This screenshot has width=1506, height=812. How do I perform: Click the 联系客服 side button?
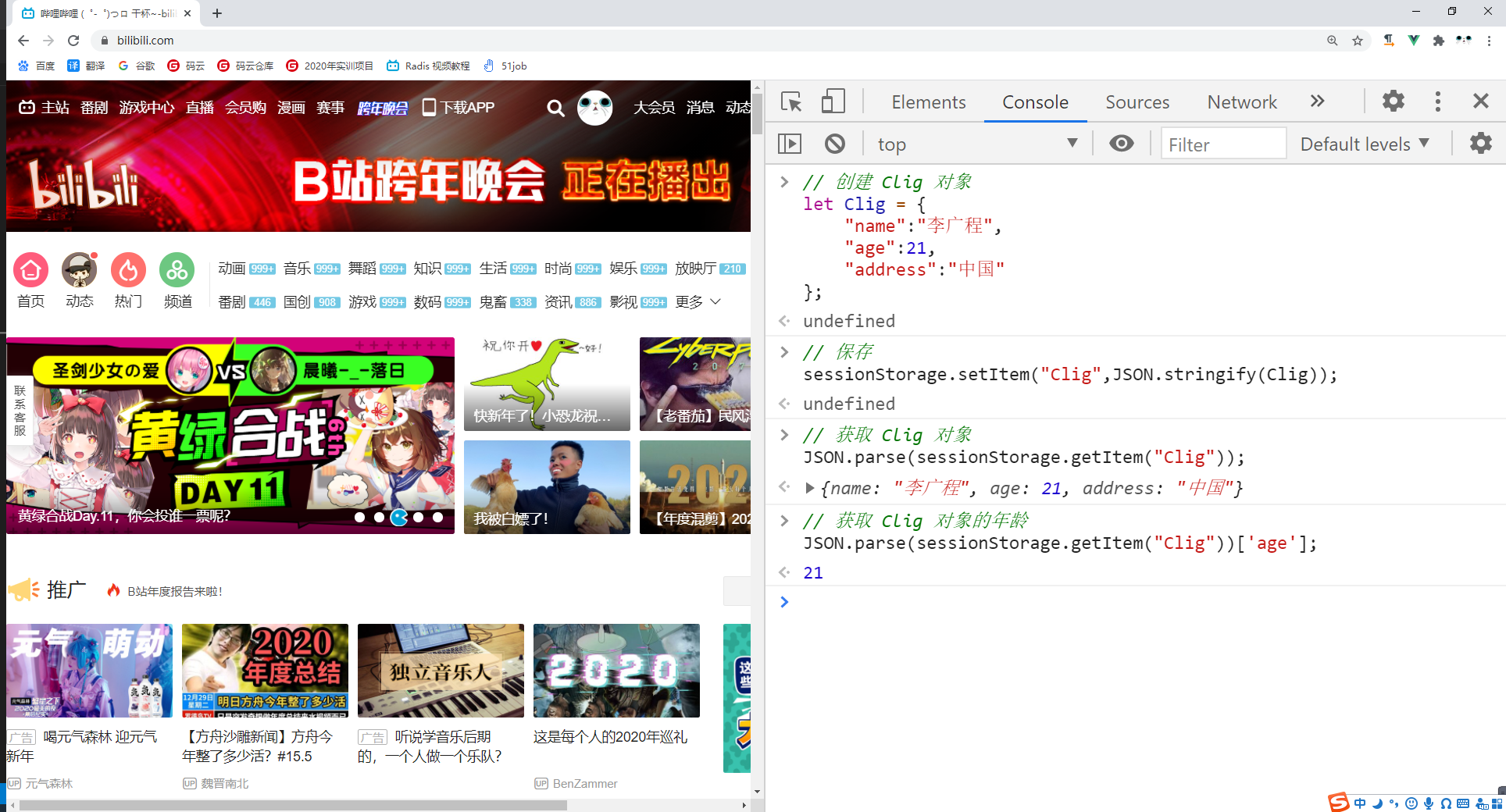(x=20, y=411)
